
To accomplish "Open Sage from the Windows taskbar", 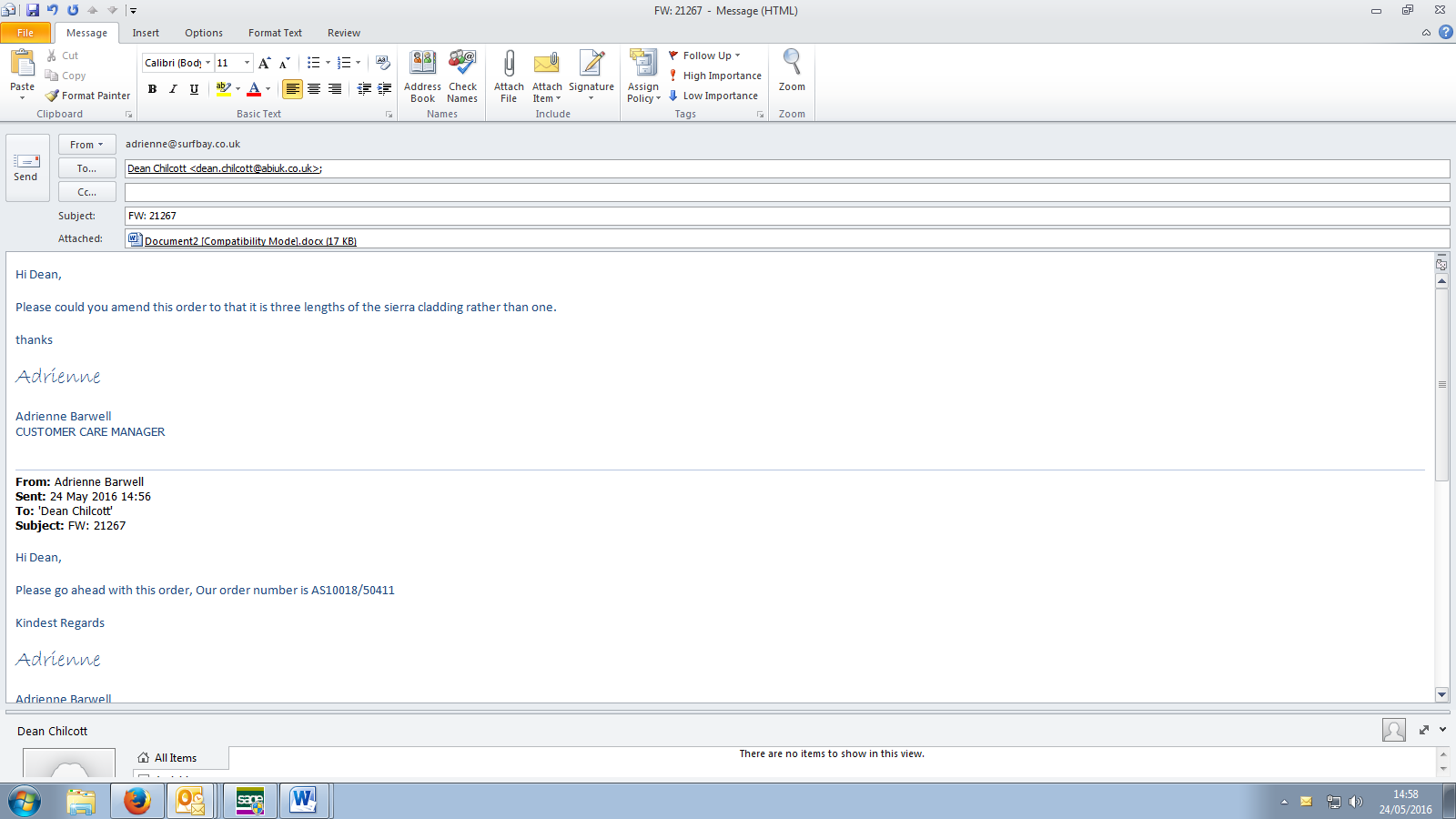I will [249, 801].
